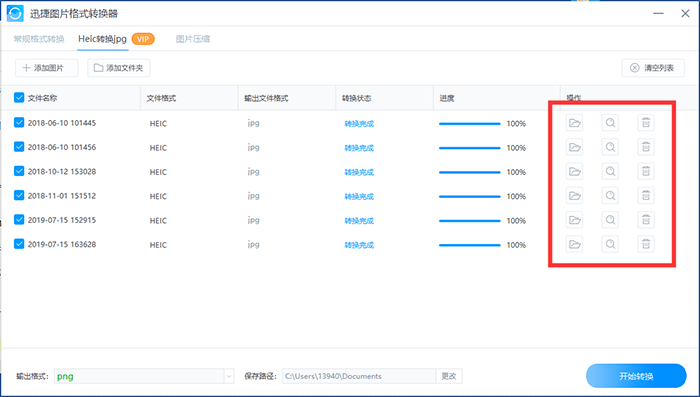
Task: Preview image 2019-07-15 152915
Action: [610, 220]
